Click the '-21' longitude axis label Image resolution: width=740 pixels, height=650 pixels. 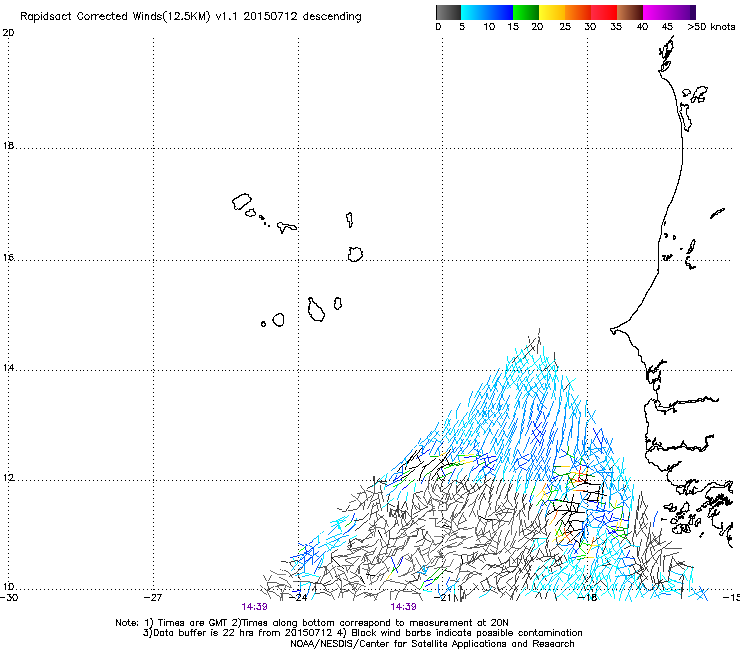point(442,597)
